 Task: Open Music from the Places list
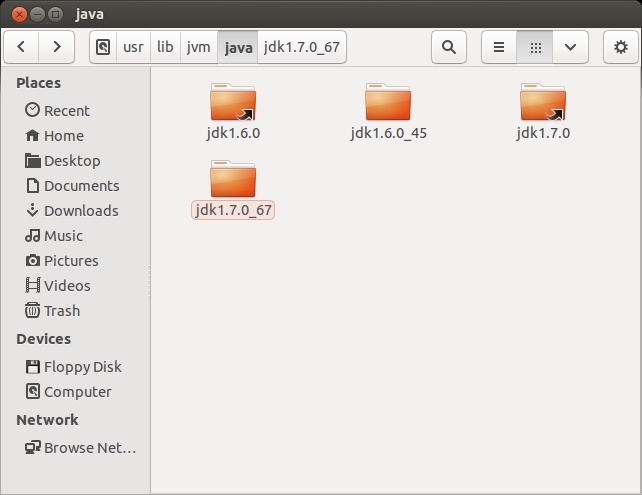(x=63, y=236)
